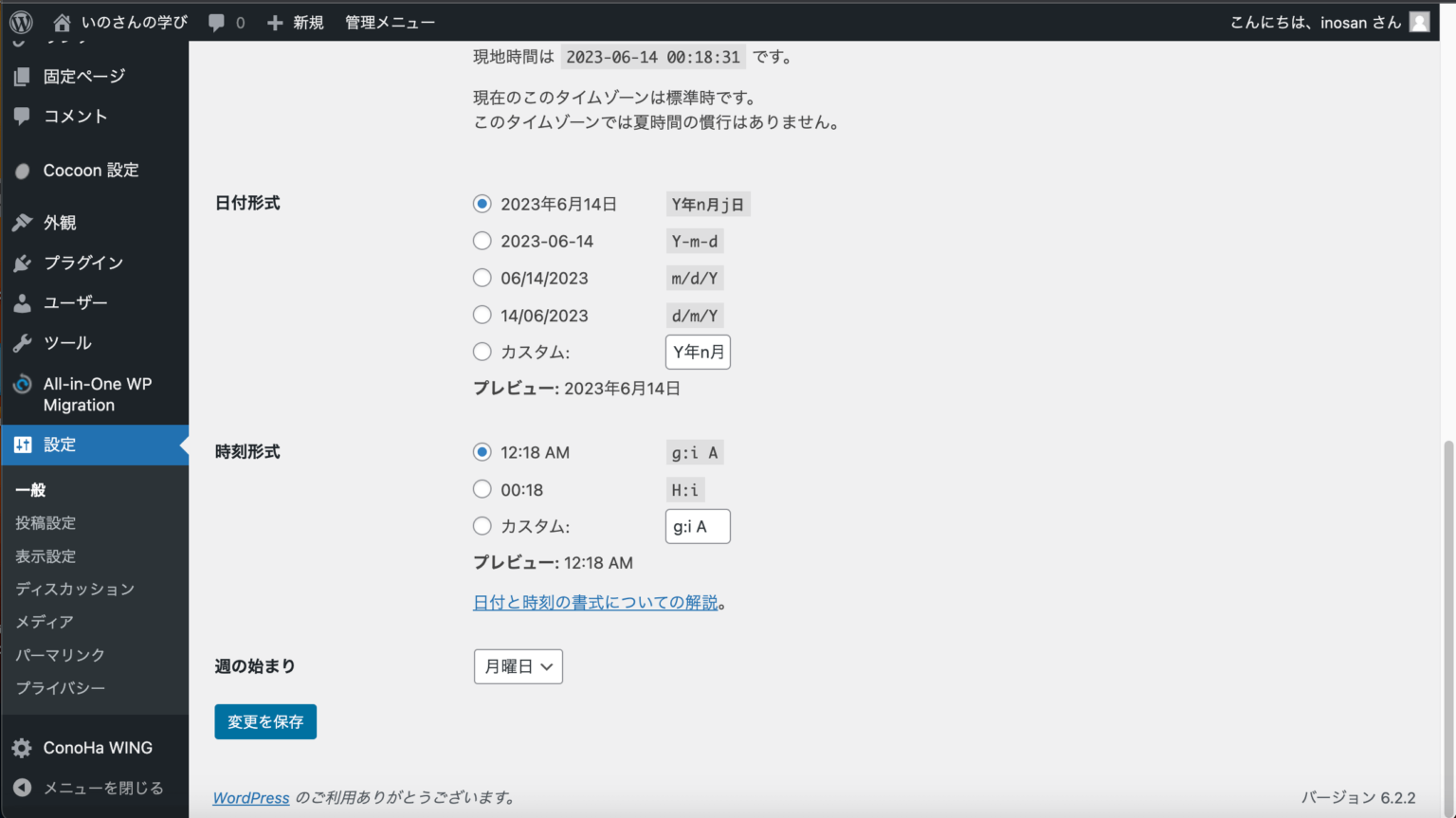Open the week start day dropdown

(518, 666)
